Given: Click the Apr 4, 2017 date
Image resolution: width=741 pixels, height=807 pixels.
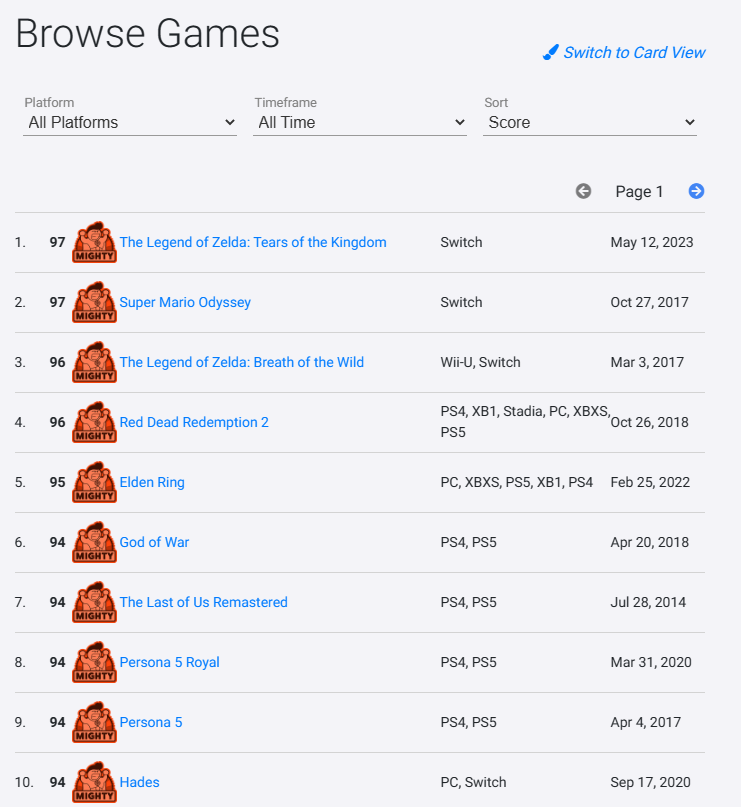Looking at the screenshot, I should 646,722.
